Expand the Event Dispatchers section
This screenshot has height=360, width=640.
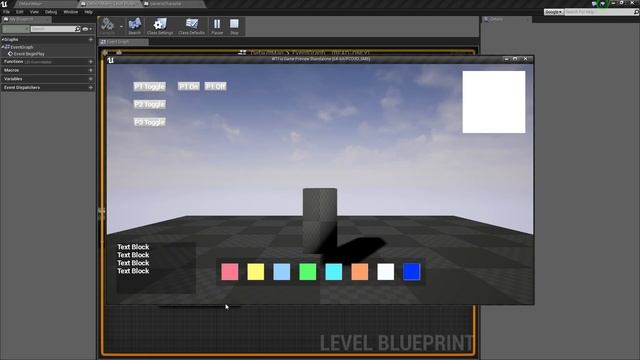22,87
